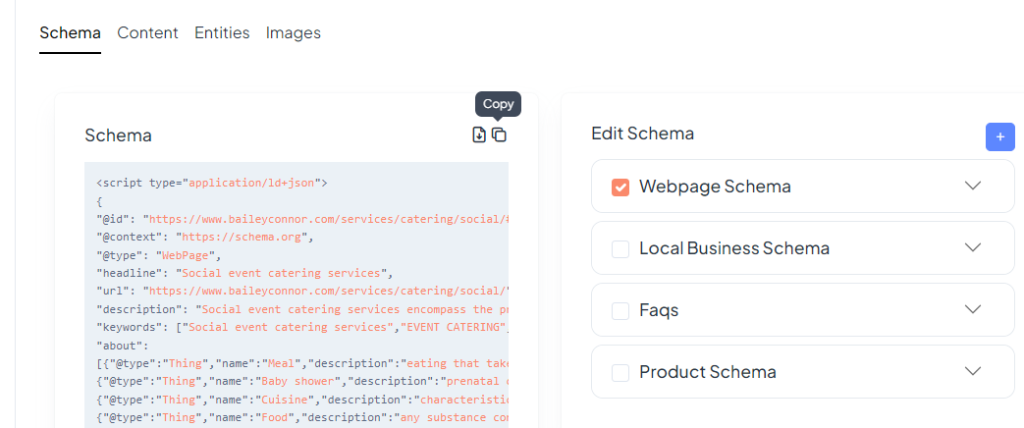The height and width of the screenshot is (428, 1024).
Task: Click the schema.org context URL
Action: coord(243,237)
